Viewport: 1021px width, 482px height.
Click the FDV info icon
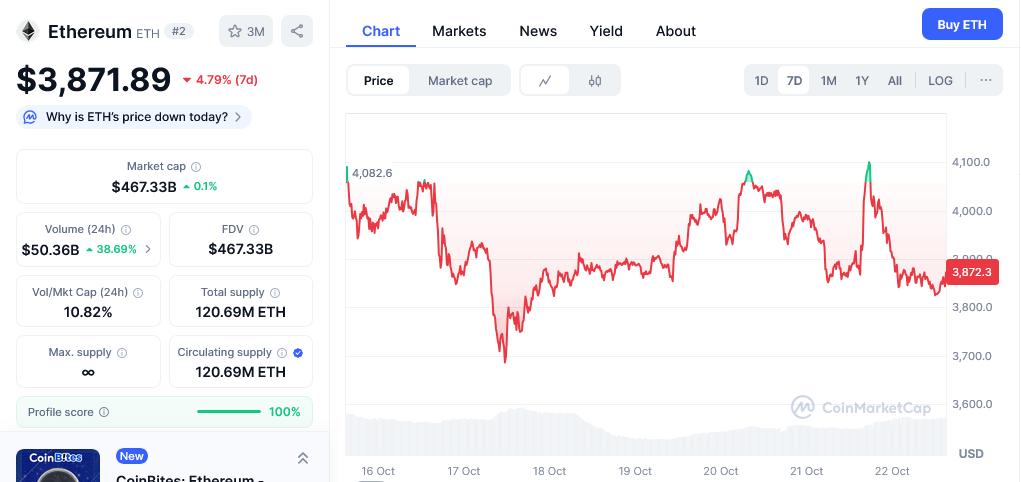[254, 230]
